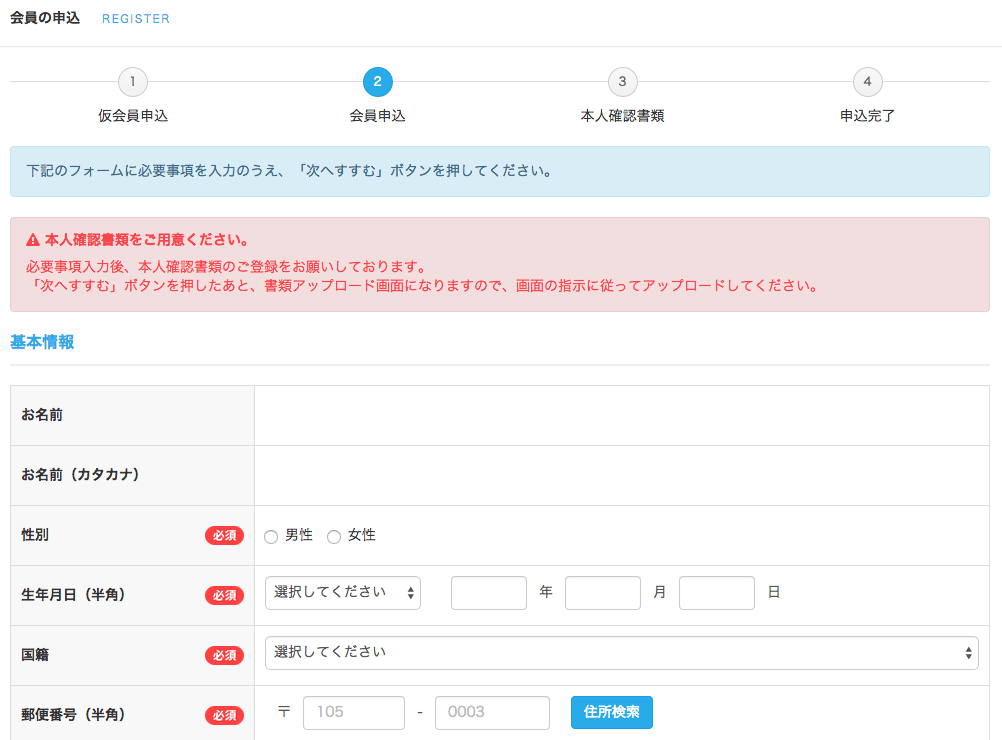Click the 必須 badge beside 性別
The image size is (1002, 740).
224,536
